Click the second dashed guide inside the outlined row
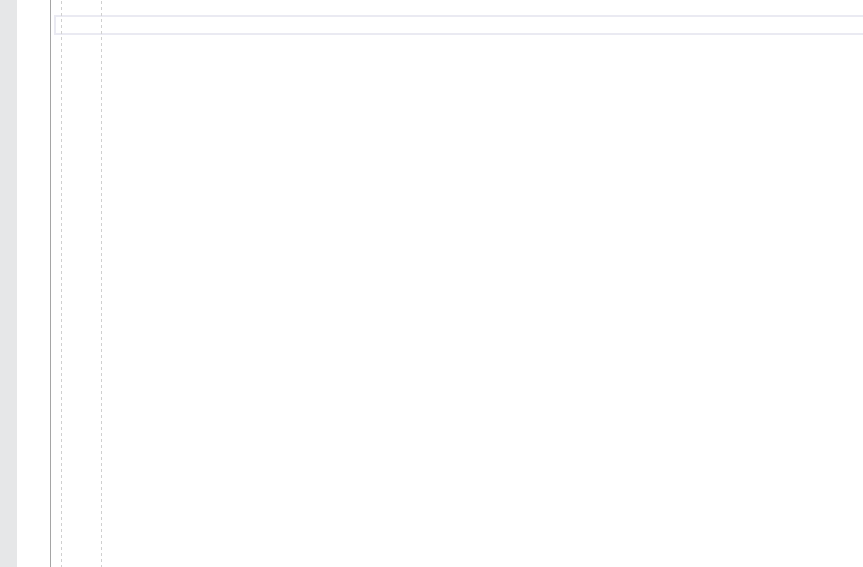Screen dimensions: 863x567 click(x=101, y=25)
